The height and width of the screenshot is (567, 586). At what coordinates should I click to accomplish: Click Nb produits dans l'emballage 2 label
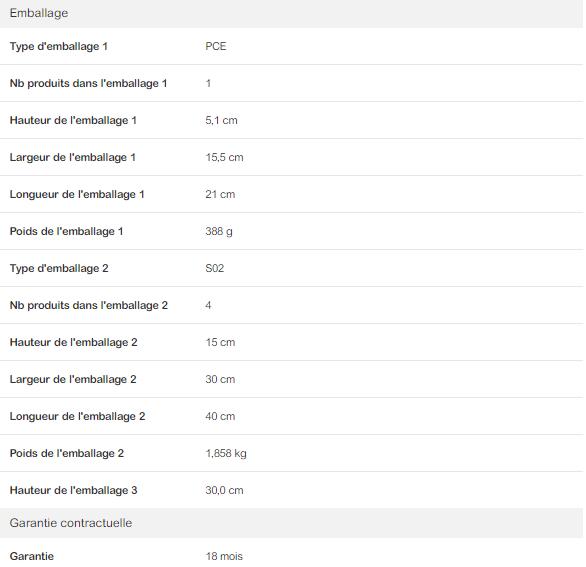point(89,305)
